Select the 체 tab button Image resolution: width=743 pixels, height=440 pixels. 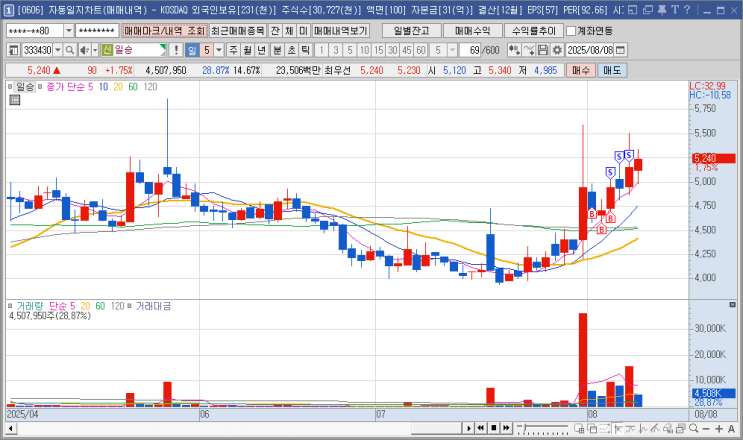289,31
